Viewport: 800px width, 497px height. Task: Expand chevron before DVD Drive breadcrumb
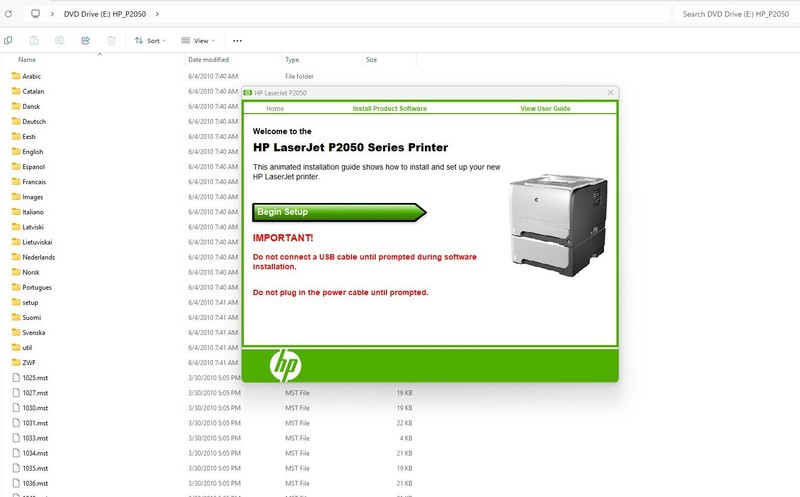[52, 14]
